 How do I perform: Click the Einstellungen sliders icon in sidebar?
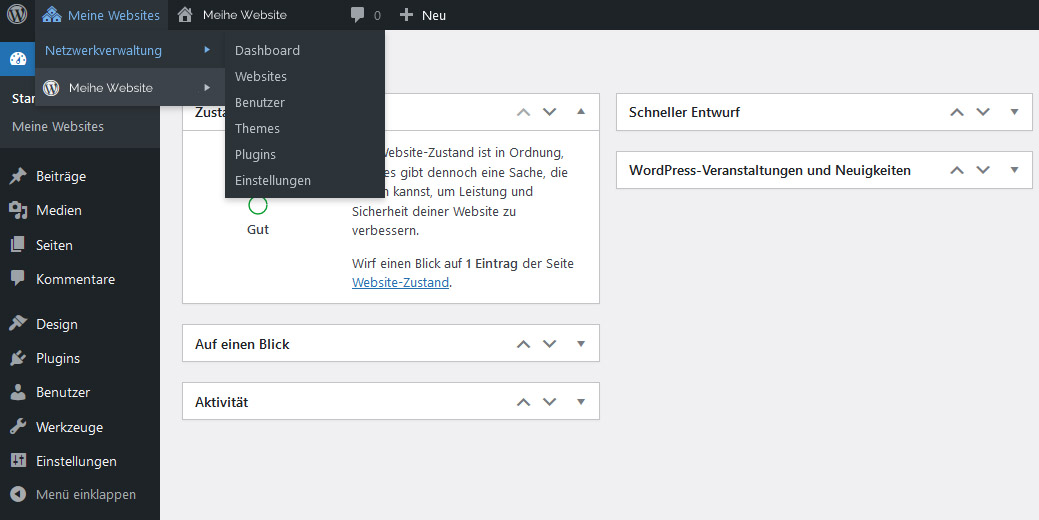click(18, 461)
